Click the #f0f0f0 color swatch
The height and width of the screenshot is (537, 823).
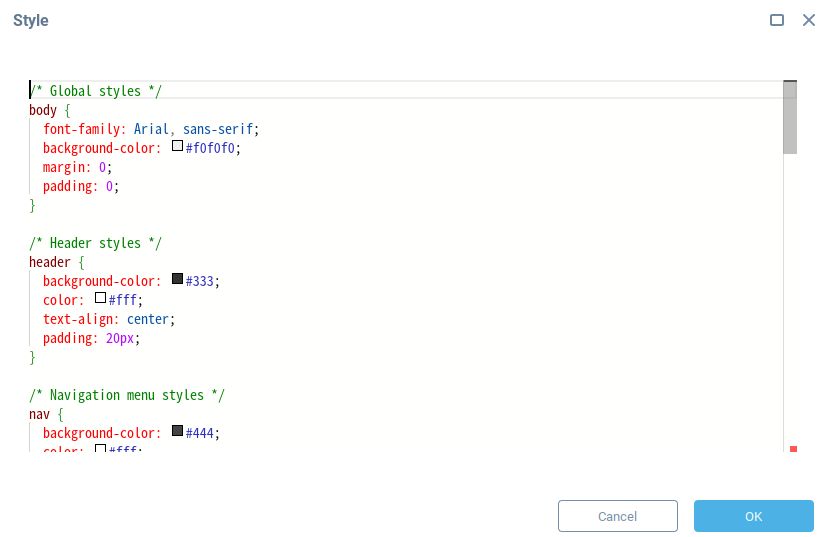[177, 146]
